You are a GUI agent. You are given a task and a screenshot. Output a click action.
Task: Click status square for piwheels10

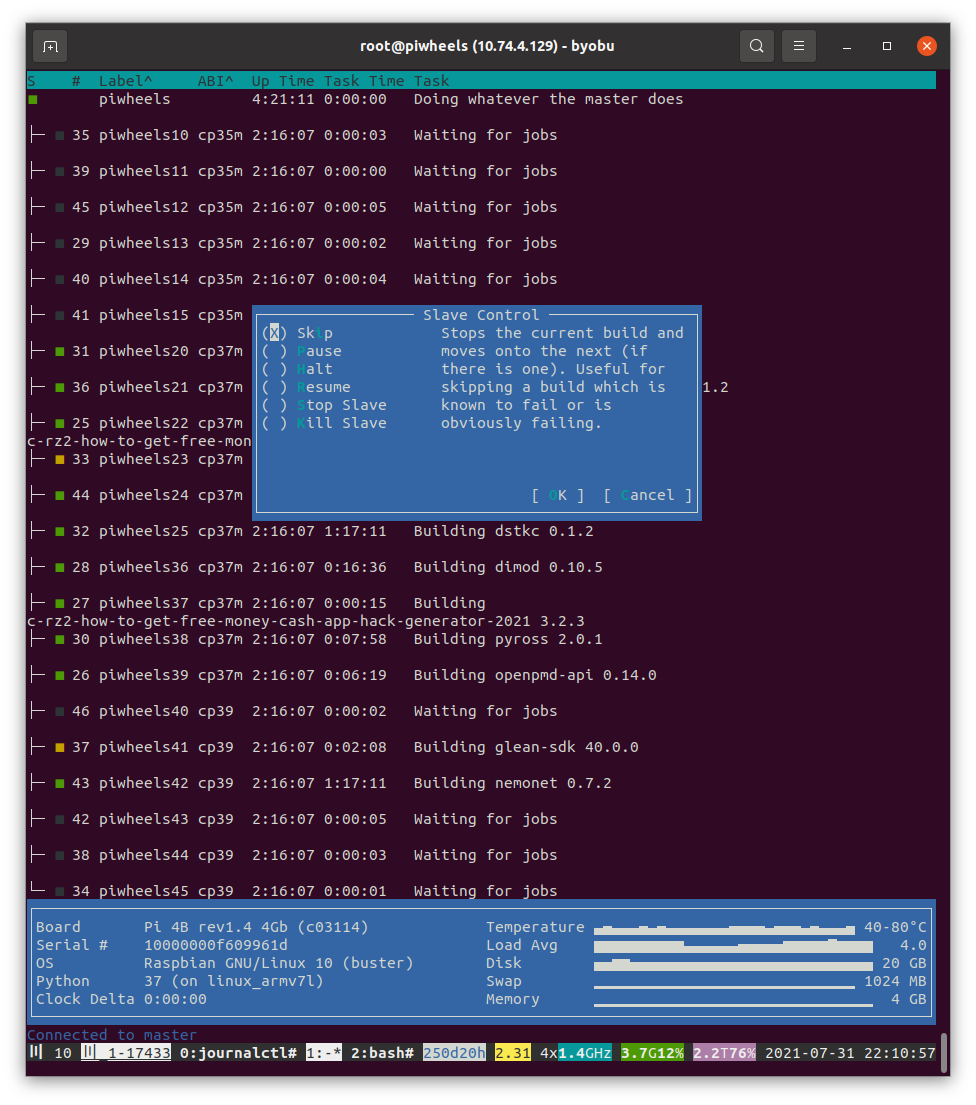(60, 135)
